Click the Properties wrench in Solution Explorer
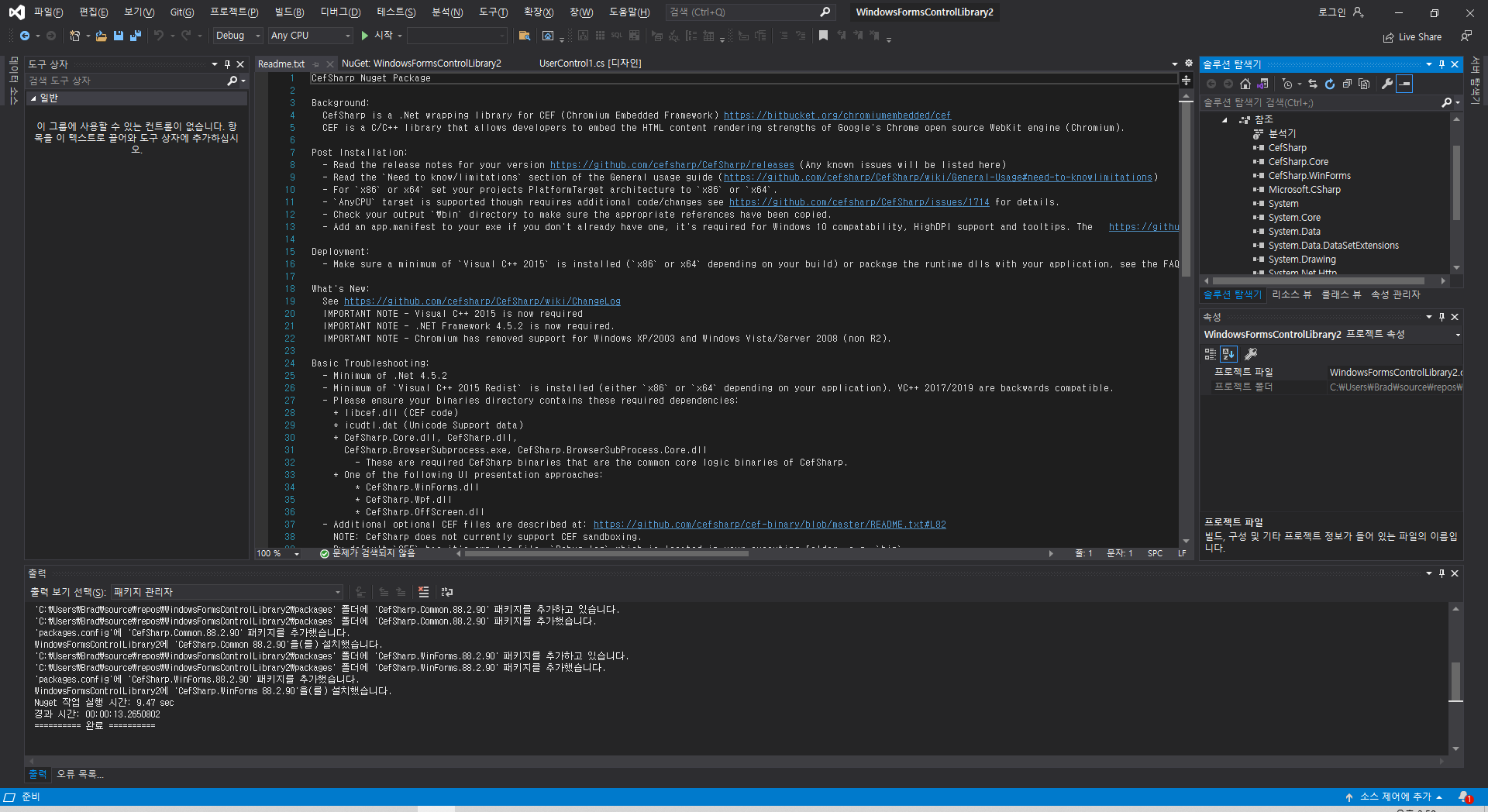Viewport: 1488px width, 812px height. pos(1387,84)
